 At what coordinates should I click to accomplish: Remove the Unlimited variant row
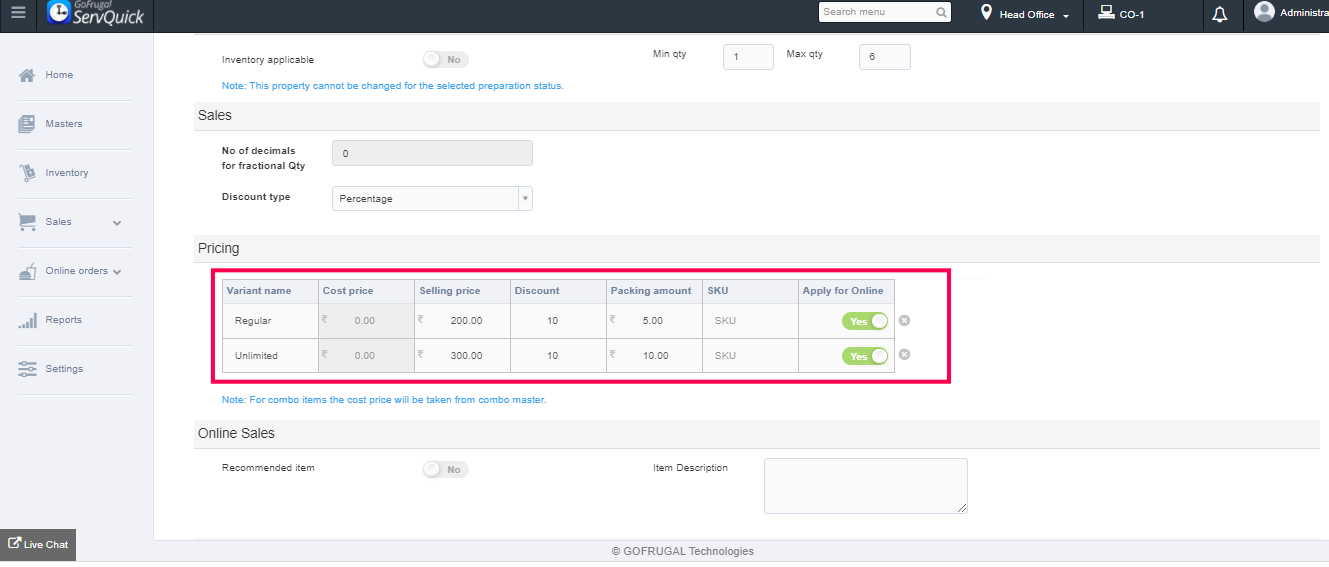(904, 355)
